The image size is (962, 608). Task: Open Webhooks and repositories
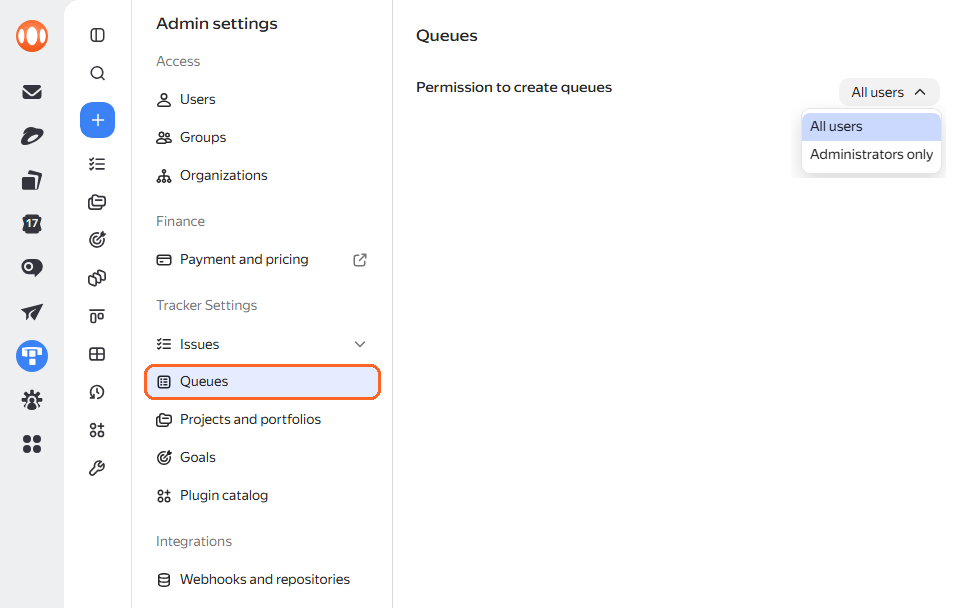coord(263,580)
